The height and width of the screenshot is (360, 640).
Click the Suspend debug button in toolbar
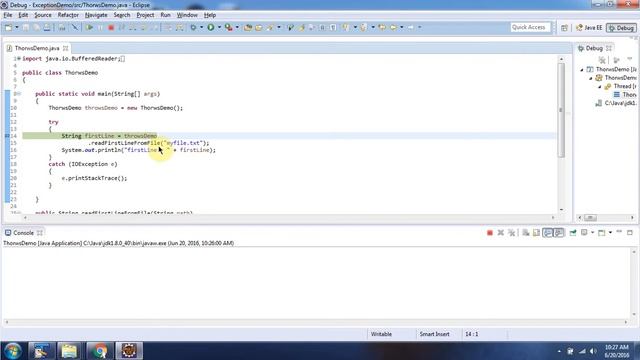click(x=100, y=27)
